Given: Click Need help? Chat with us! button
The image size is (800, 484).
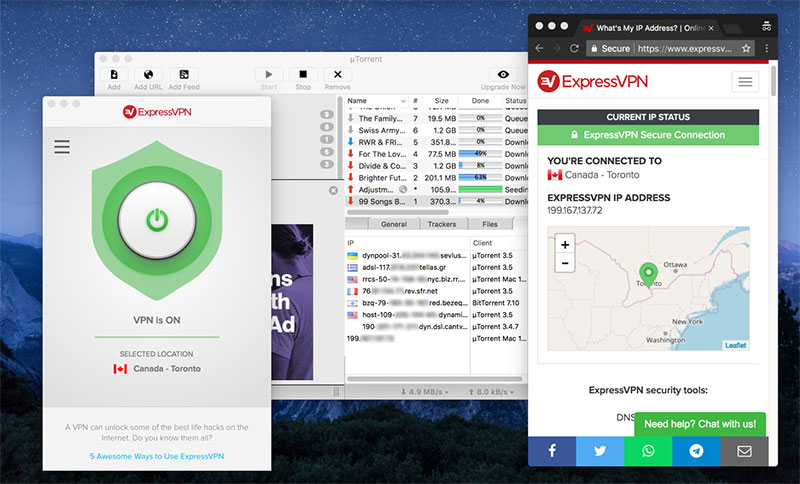Looking at the screenshot, I should pos(700,424).
